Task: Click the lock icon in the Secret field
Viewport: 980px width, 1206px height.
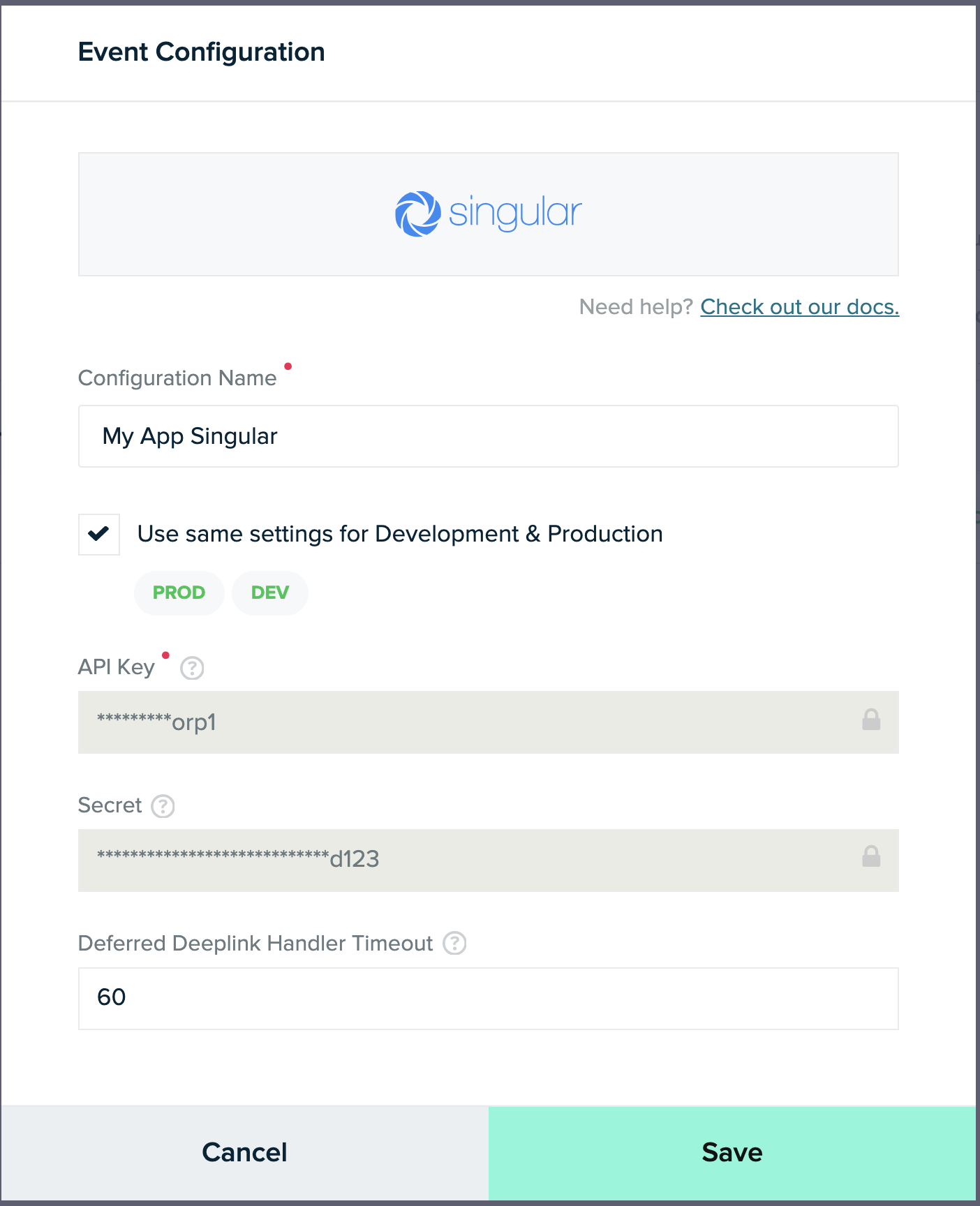Action: [x=870, y=856]
